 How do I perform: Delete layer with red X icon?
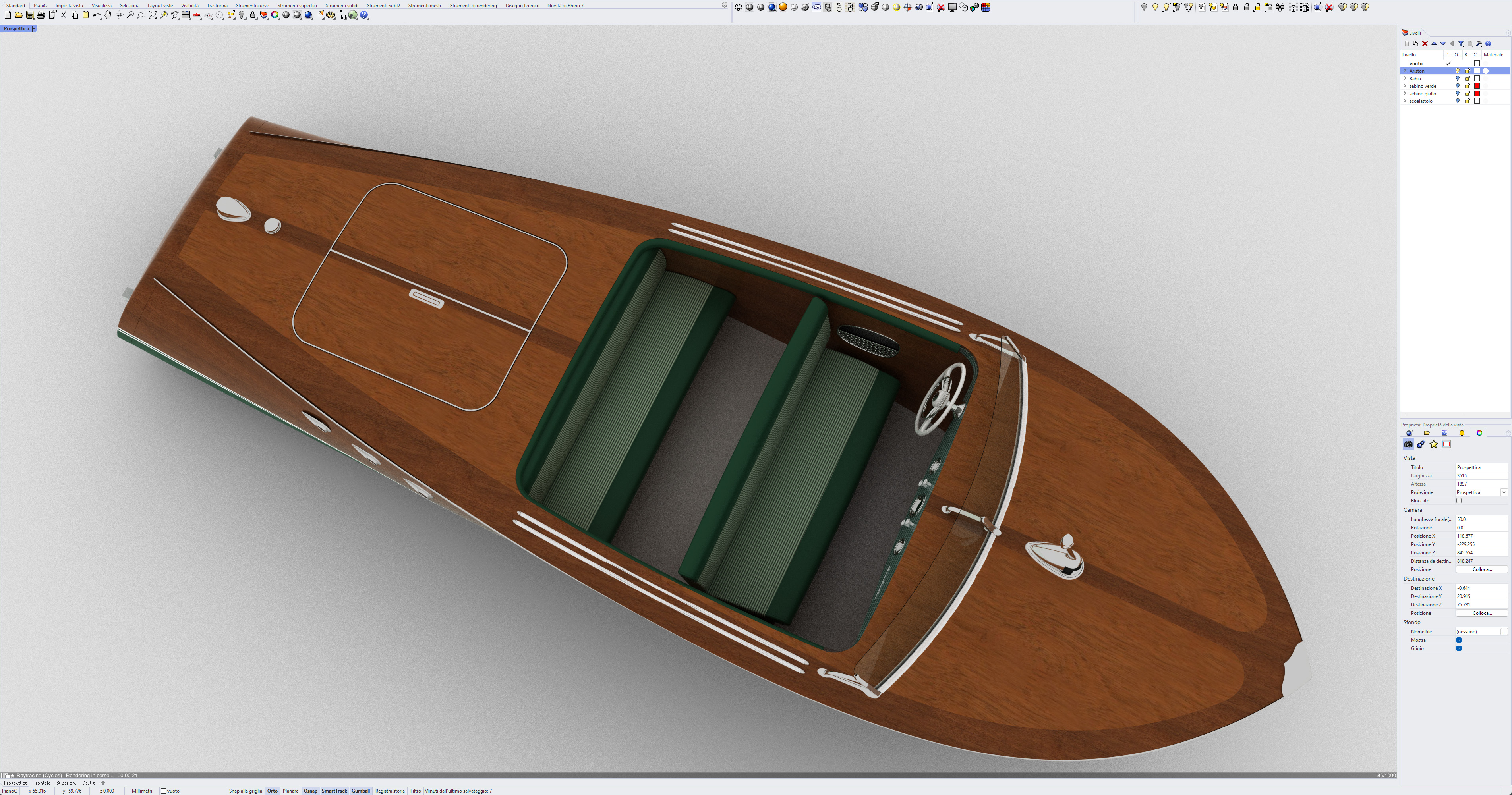point(1425,44)
